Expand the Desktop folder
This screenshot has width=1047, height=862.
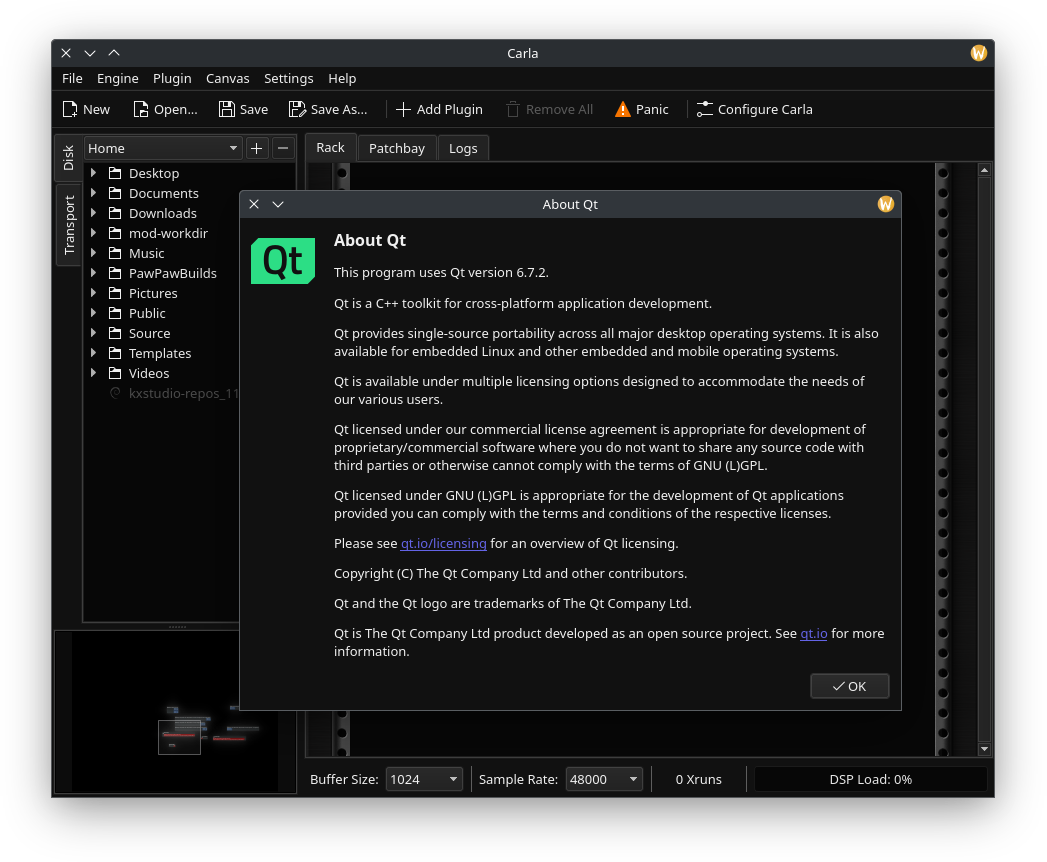pos(93,173)
